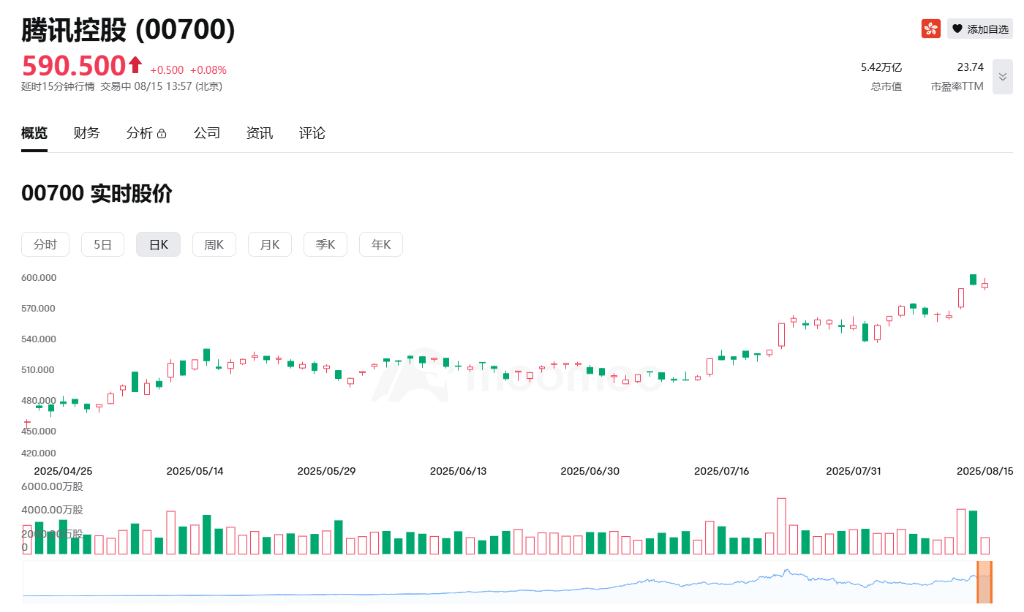This screenshot has height=612, width=1024.
Task: Click the delayed quote trading status line
Action: click(x=121, y=86)
